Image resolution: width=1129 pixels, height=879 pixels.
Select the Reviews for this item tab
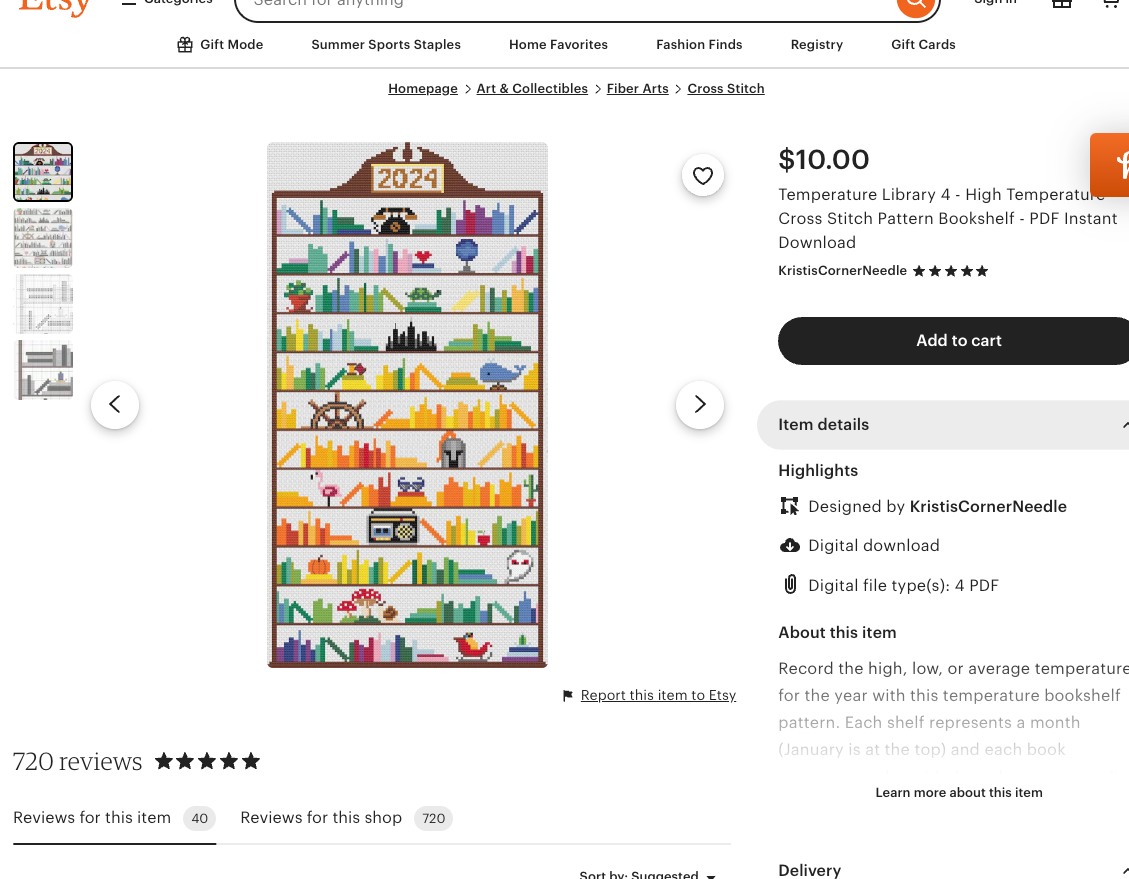click(92, 818)
